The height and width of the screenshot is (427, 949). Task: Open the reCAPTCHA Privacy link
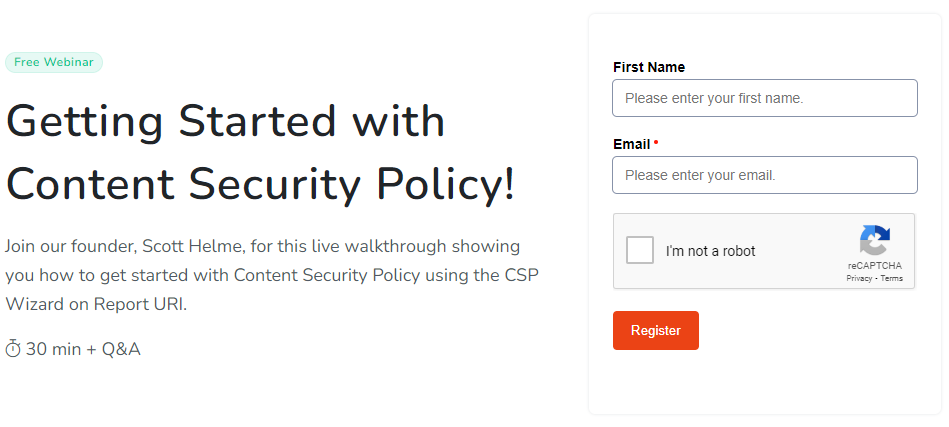[x=859, y=278]
